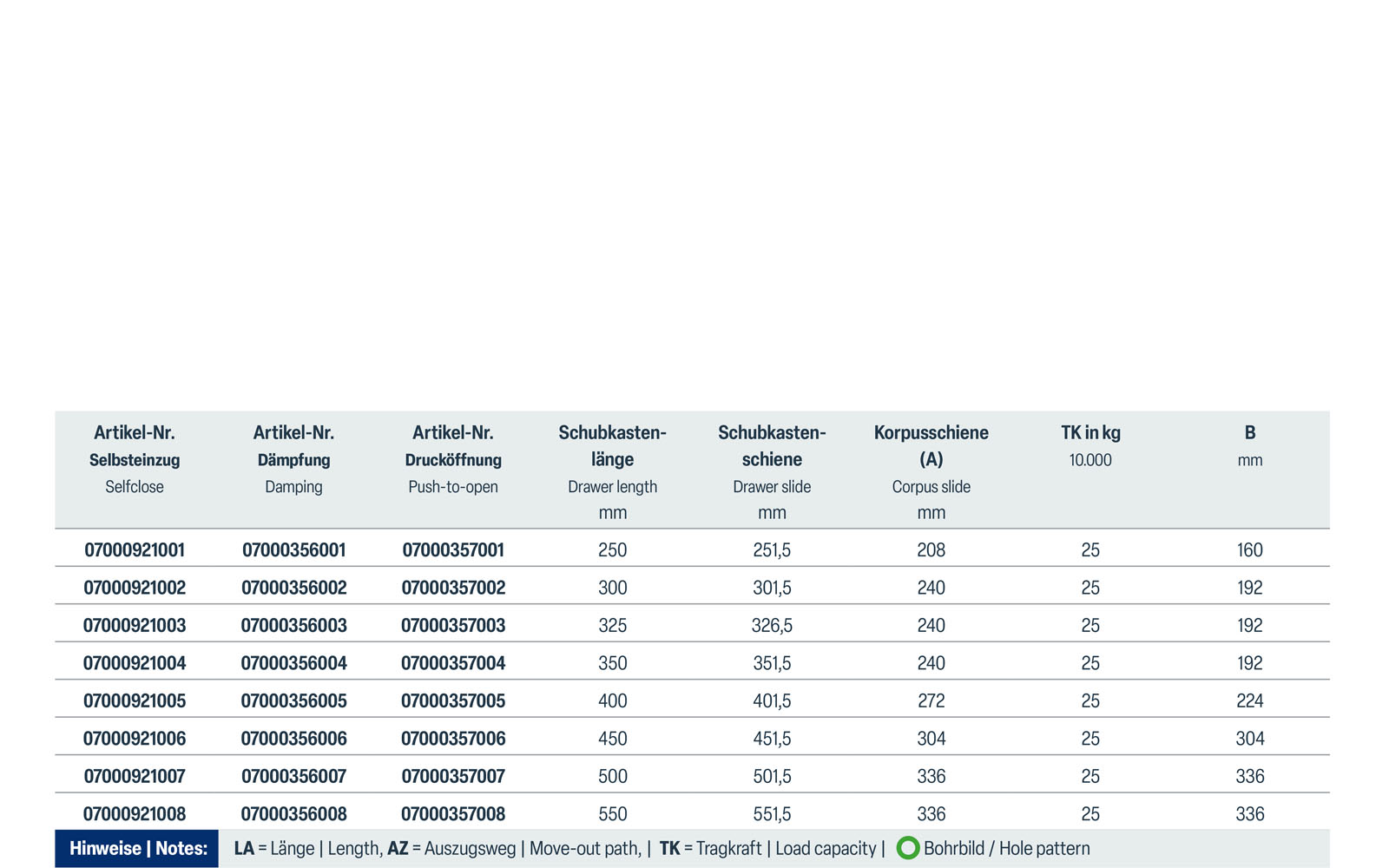Click the Hinweise | Notes label
The width and height of the screenshot is (1389, 868).
[x=138, y=848]
